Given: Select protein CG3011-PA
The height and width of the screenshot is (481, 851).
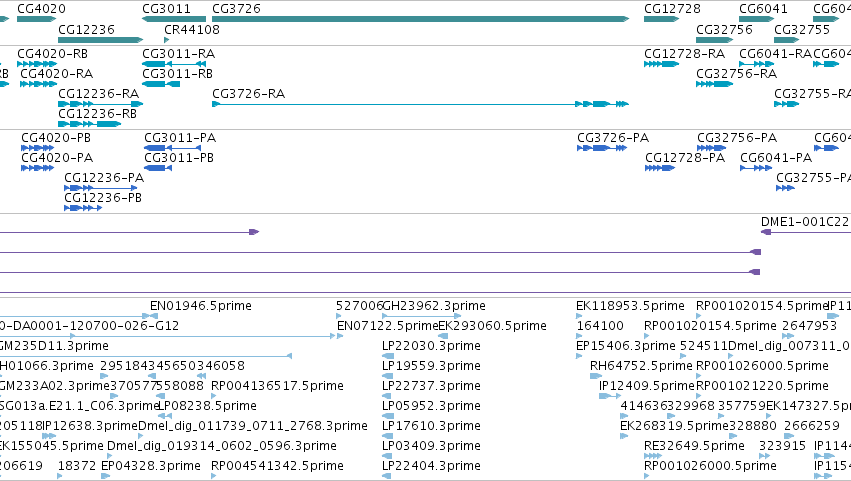Looking at the screenshot, I should 173,148.
